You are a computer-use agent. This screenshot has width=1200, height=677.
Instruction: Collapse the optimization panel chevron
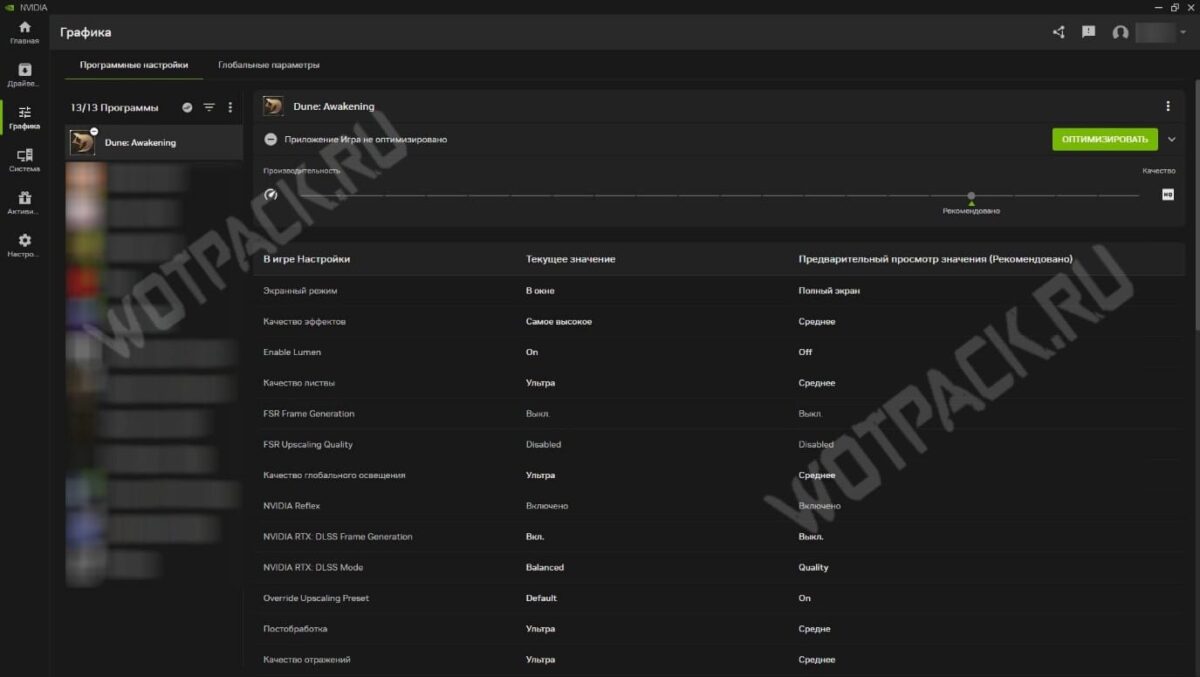click(1172, 139)
